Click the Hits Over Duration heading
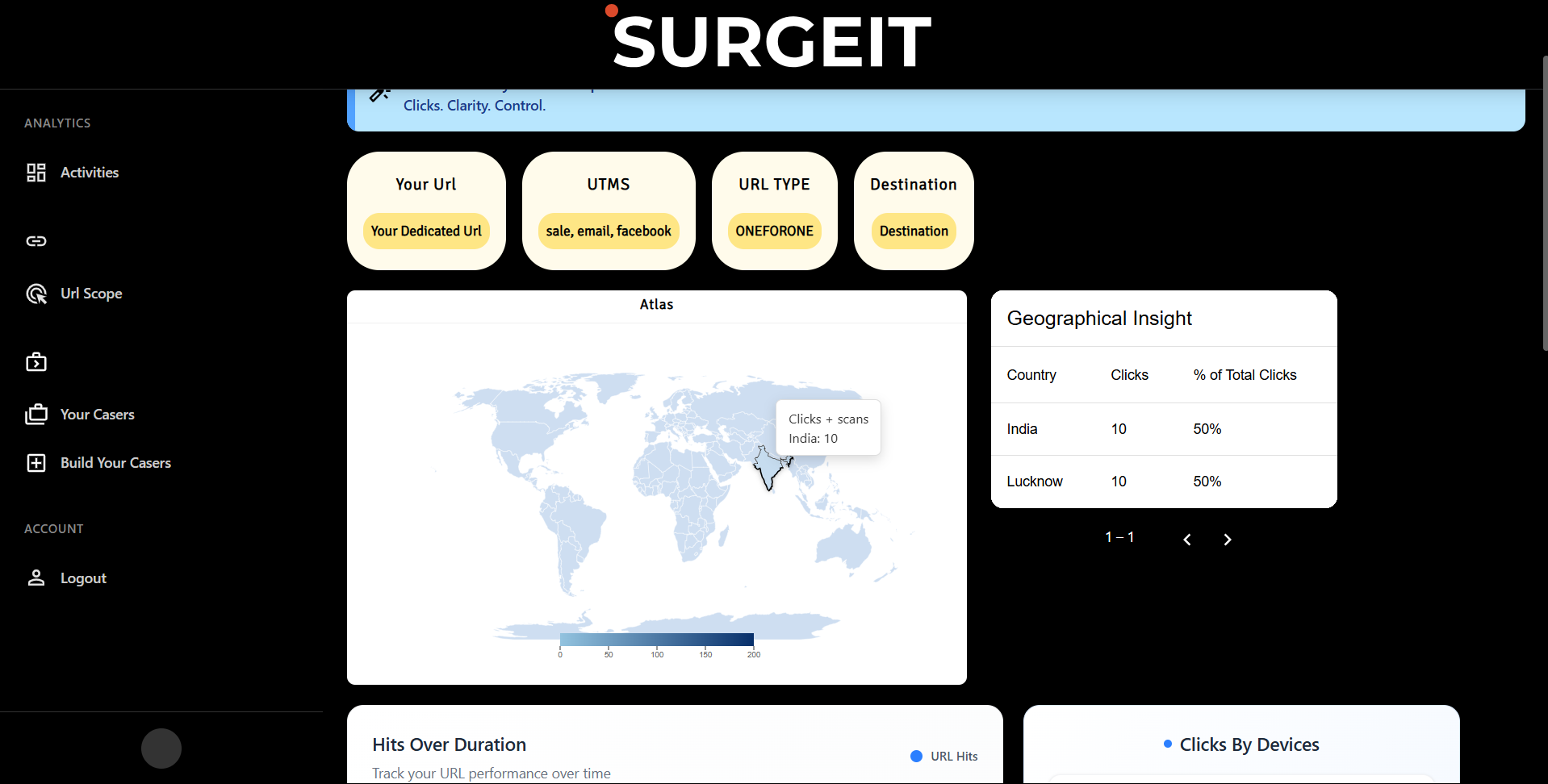 coord(450,744)
